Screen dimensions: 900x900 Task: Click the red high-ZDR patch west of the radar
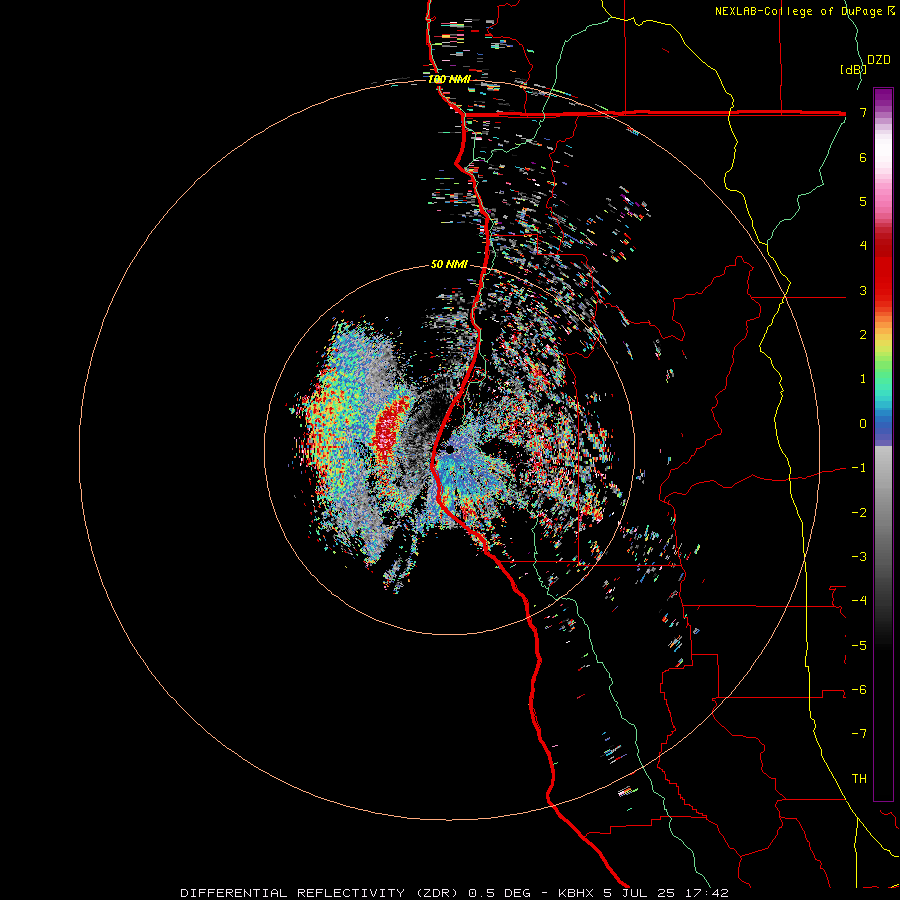(x=390, y=429)
